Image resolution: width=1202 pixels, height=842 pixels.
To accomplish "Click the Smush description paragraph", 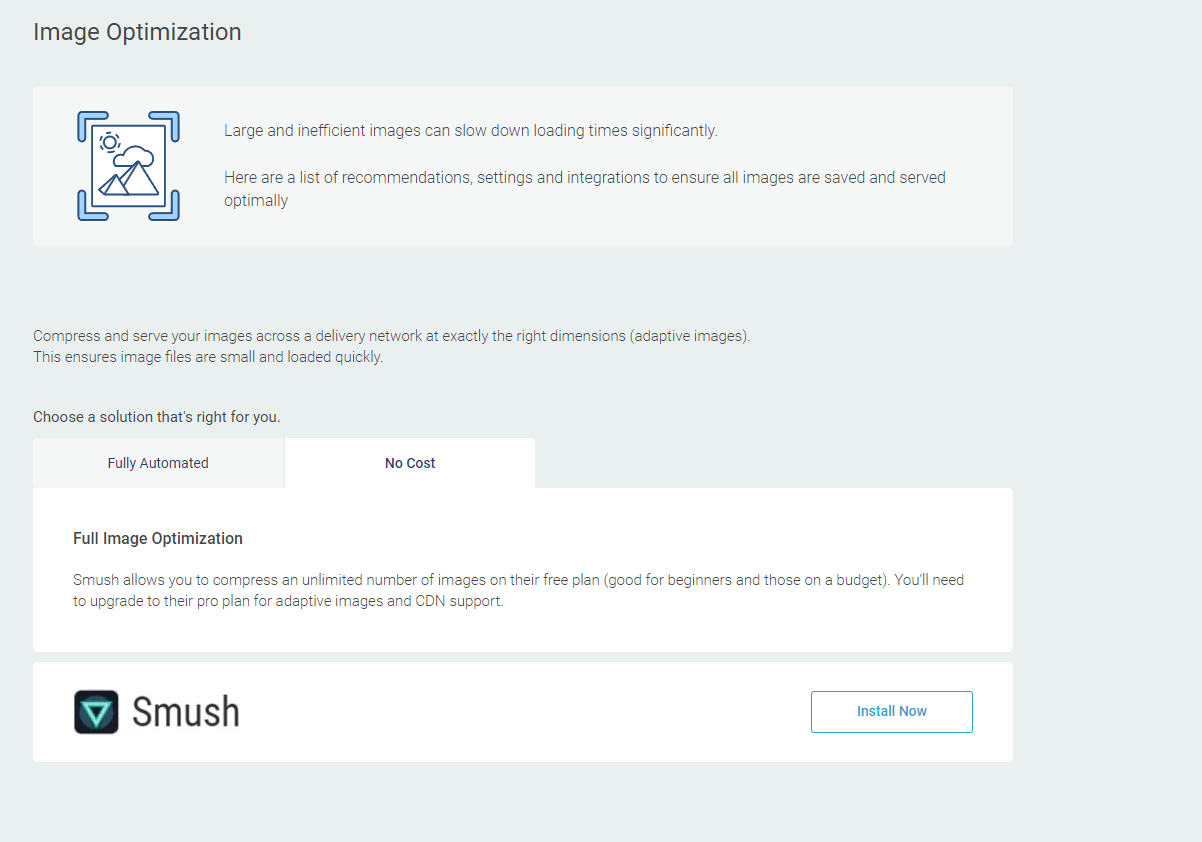I will [519, 590].
